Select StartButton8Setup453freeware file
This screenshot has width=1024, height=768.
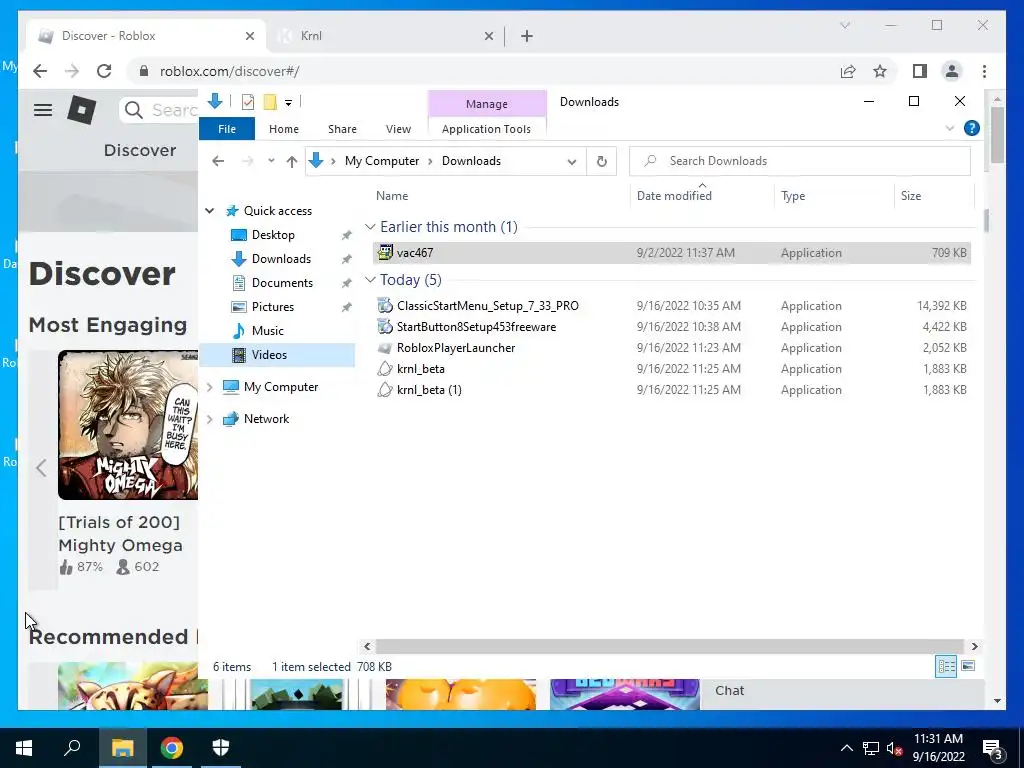point(671,327)
